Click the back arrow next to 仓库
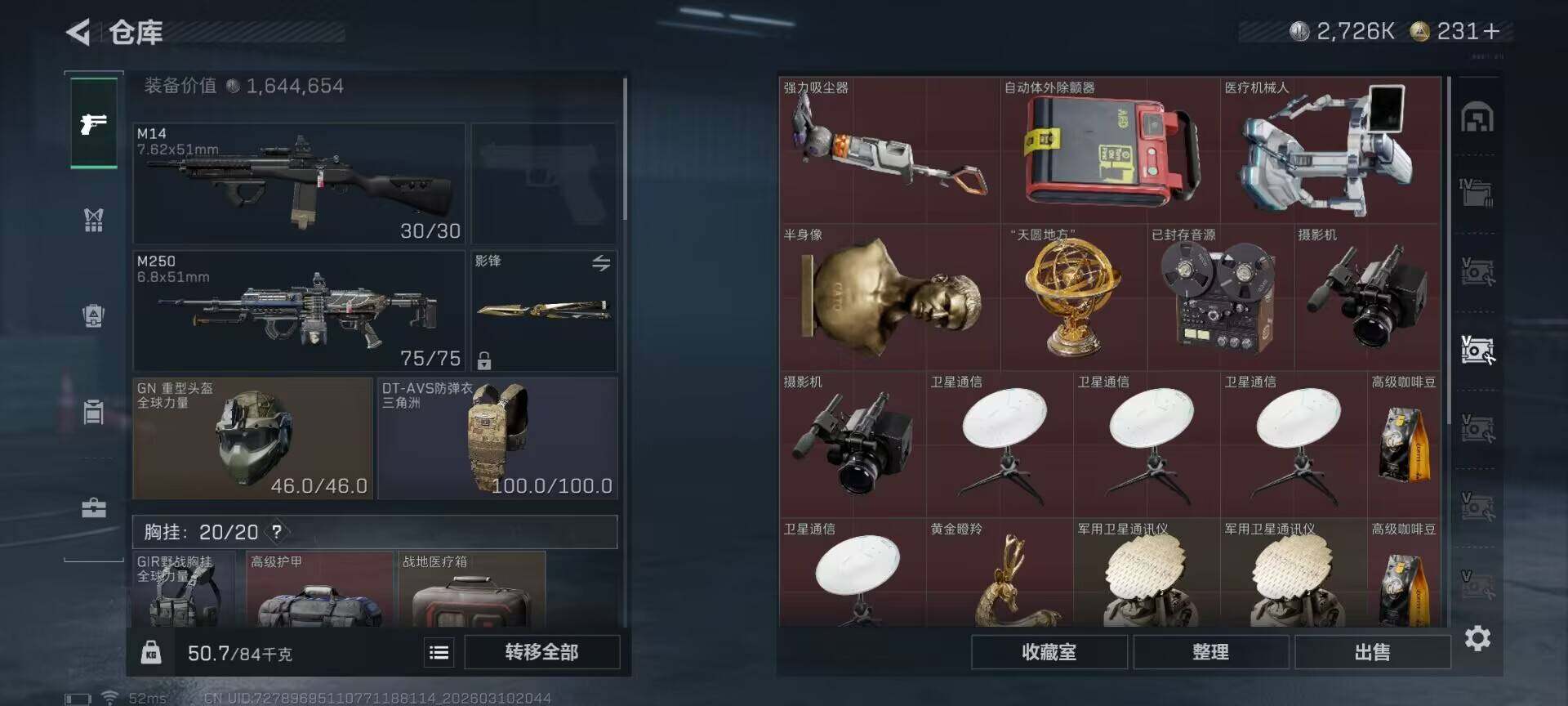The image size is (1568, 706). tap(78, 33)
